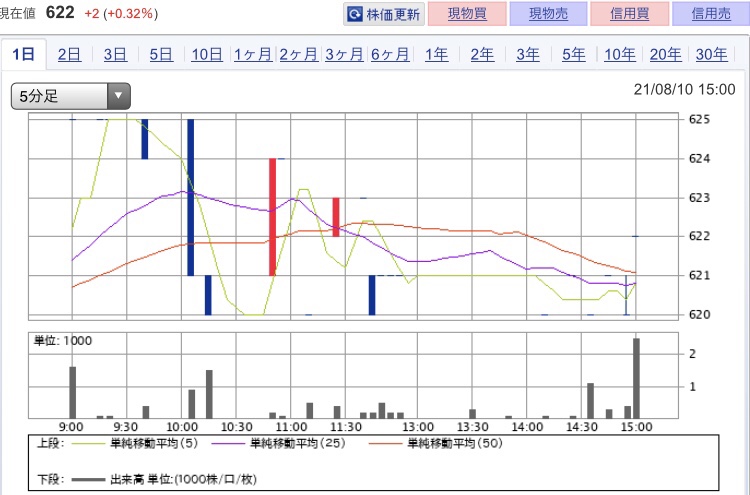The image size is (750, 495).
Task: Switch to the 6ヶ月 chart period
Action: click(x=390, y=55)
